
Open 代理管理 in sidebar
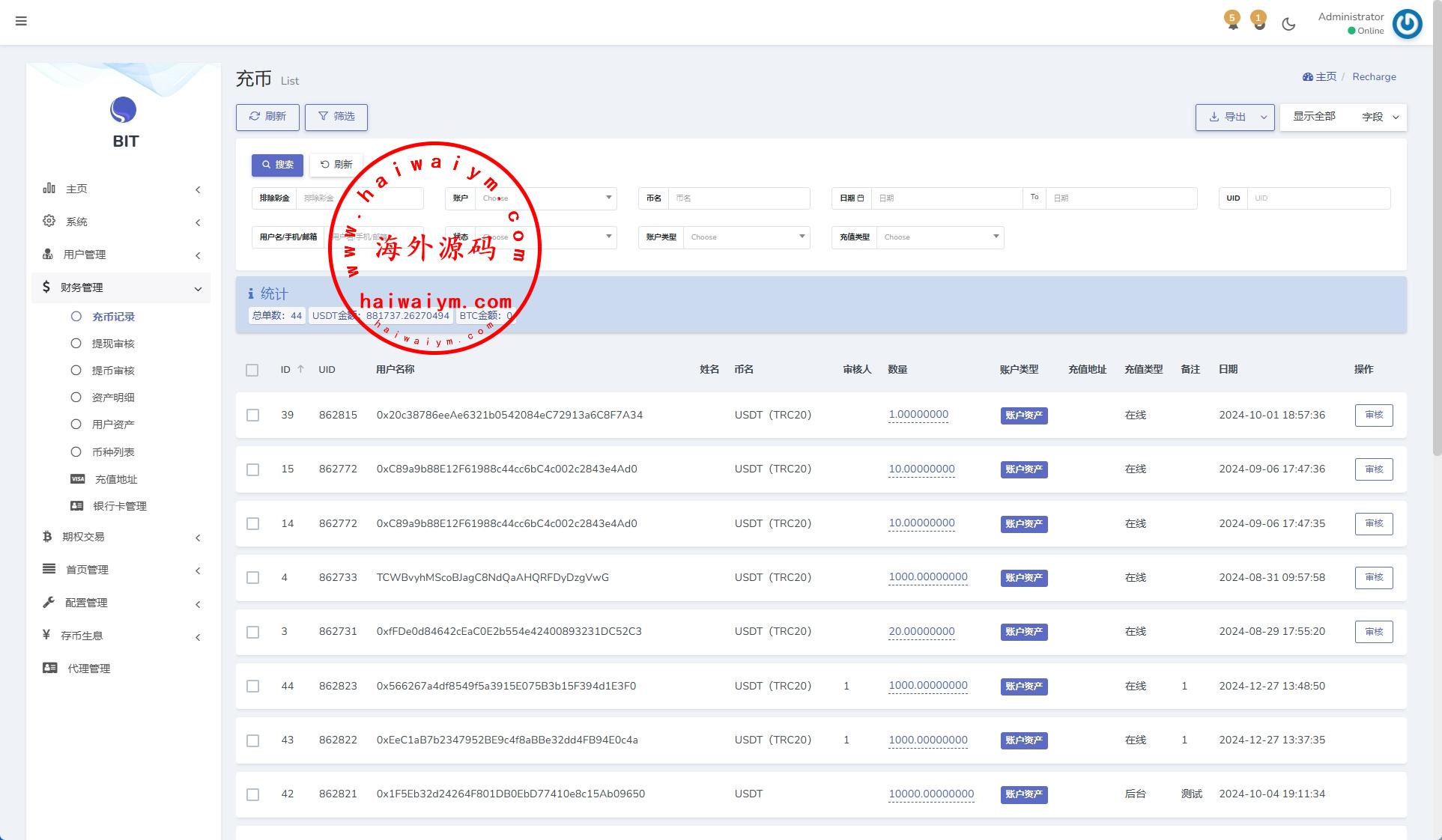[x=88, y=669]
